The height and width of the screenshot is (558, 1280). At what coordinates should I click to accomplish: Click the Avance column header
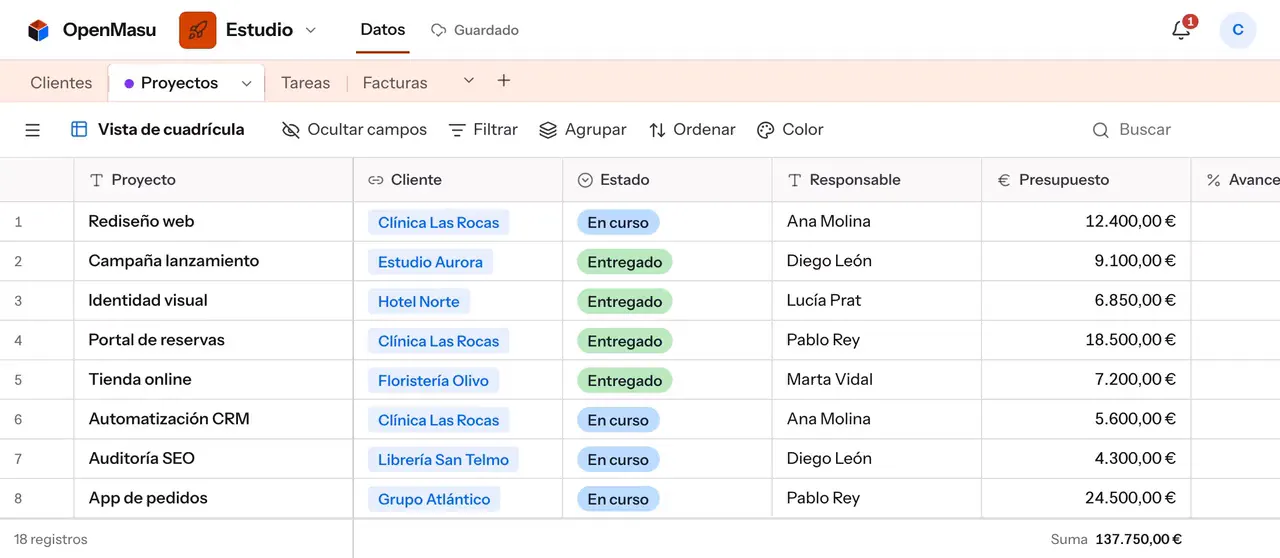(x=1236, y=180)
